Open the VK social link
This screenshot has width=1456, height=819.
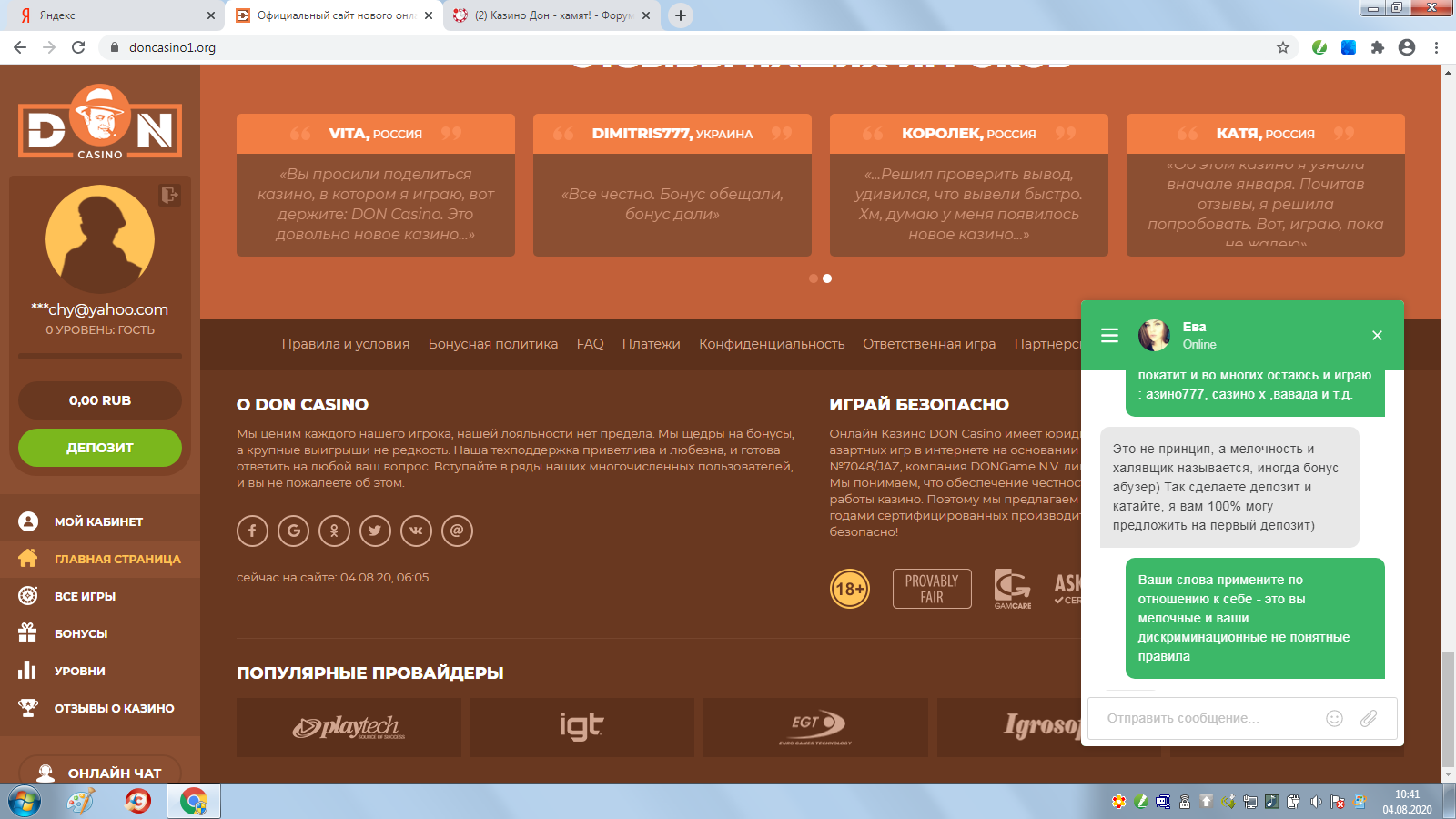tap(416, 531)
